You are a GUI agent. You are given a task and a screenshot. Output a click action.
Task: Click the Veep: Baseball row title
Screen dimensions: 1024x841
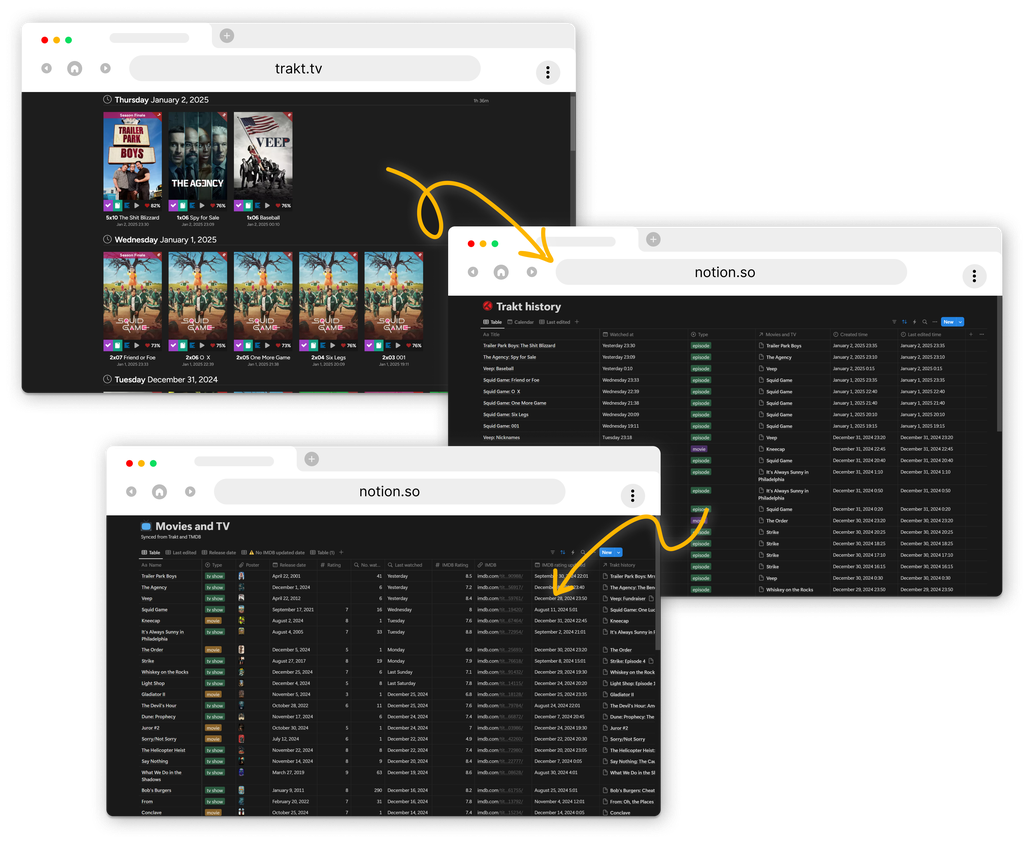(498, 368)
